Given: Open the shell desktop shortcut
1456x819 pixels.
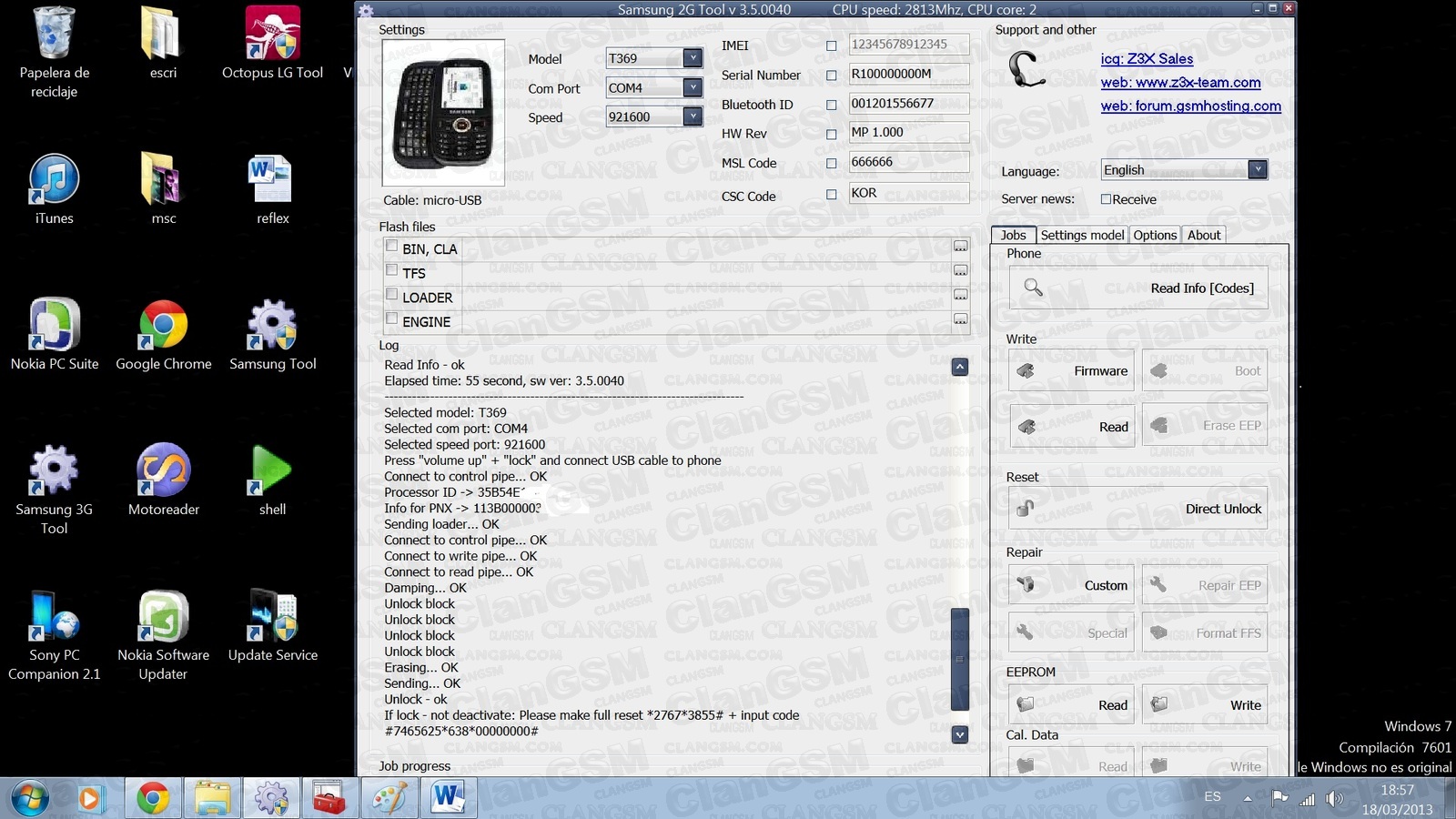Looking at the screenshot, I should pos(272,480).
